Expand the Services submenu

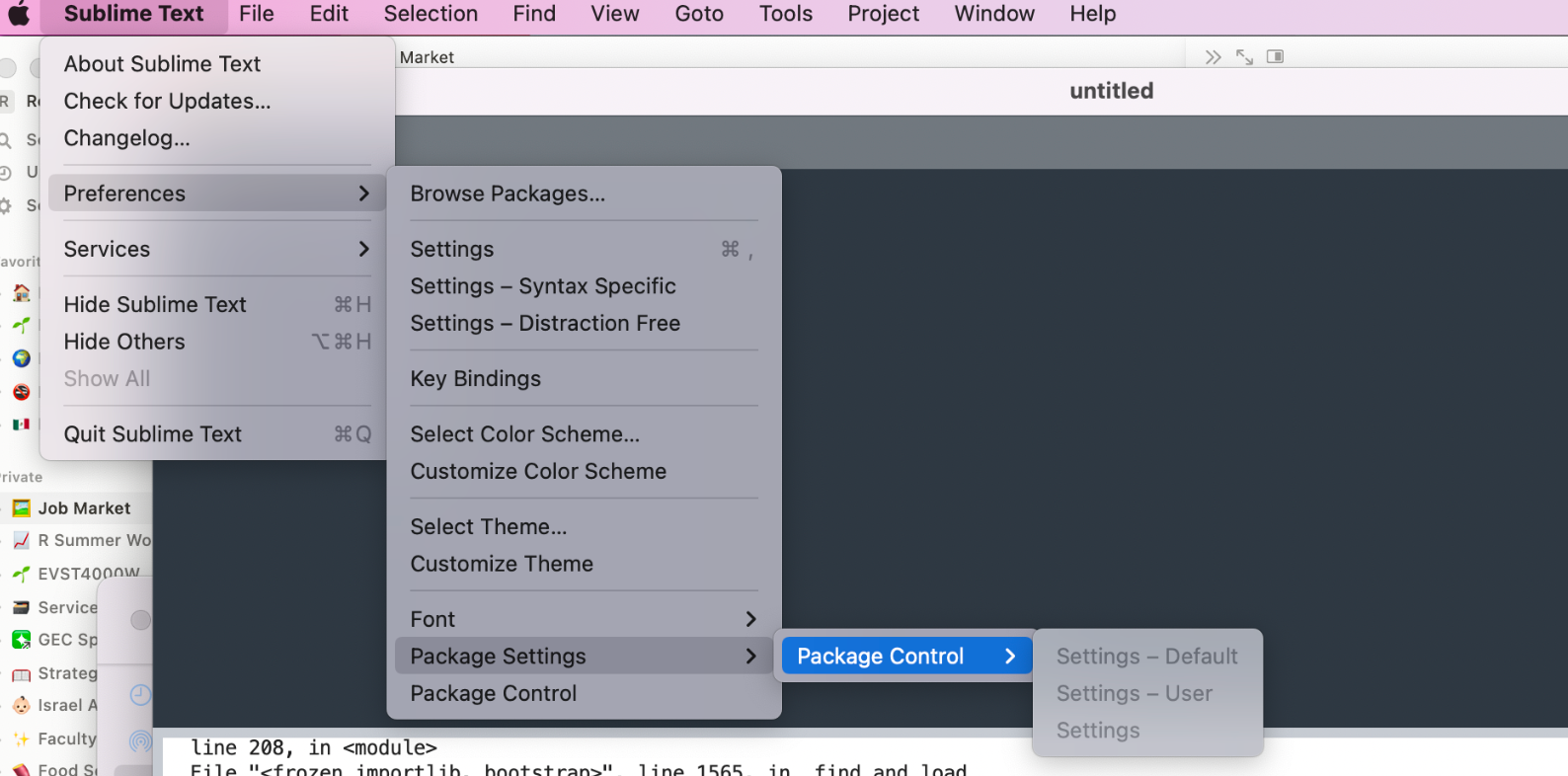[217, 249]
